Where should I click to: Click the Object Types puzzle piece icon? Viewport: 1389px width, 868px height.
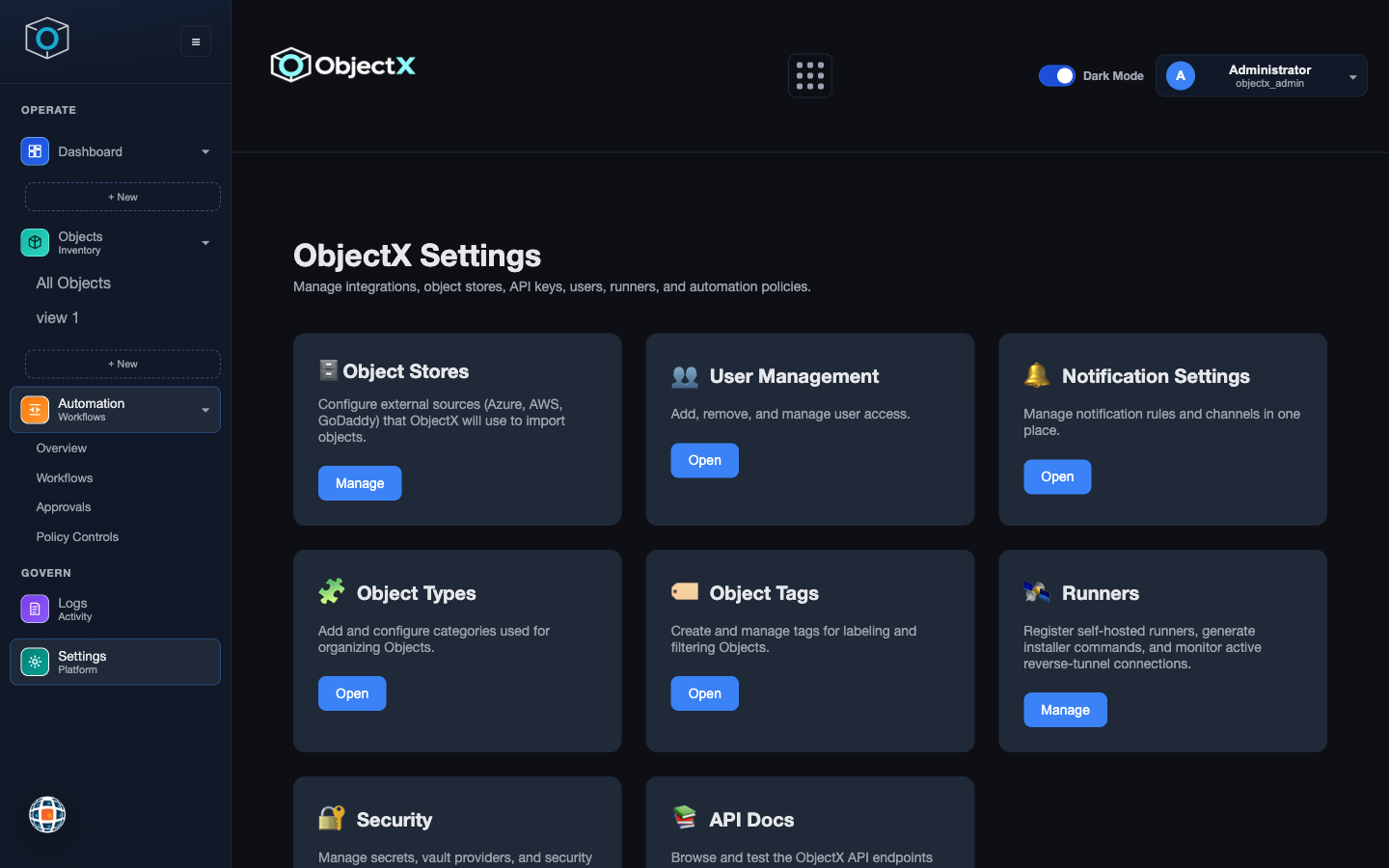coord(332,591)
